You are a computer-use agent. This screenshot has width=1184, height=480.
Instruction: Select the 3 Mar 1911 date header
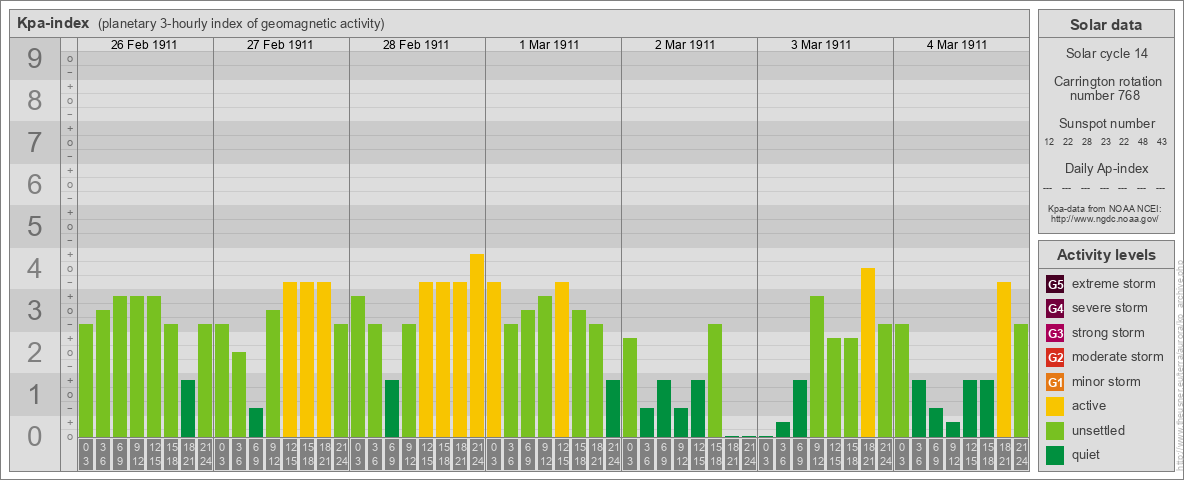822,45
